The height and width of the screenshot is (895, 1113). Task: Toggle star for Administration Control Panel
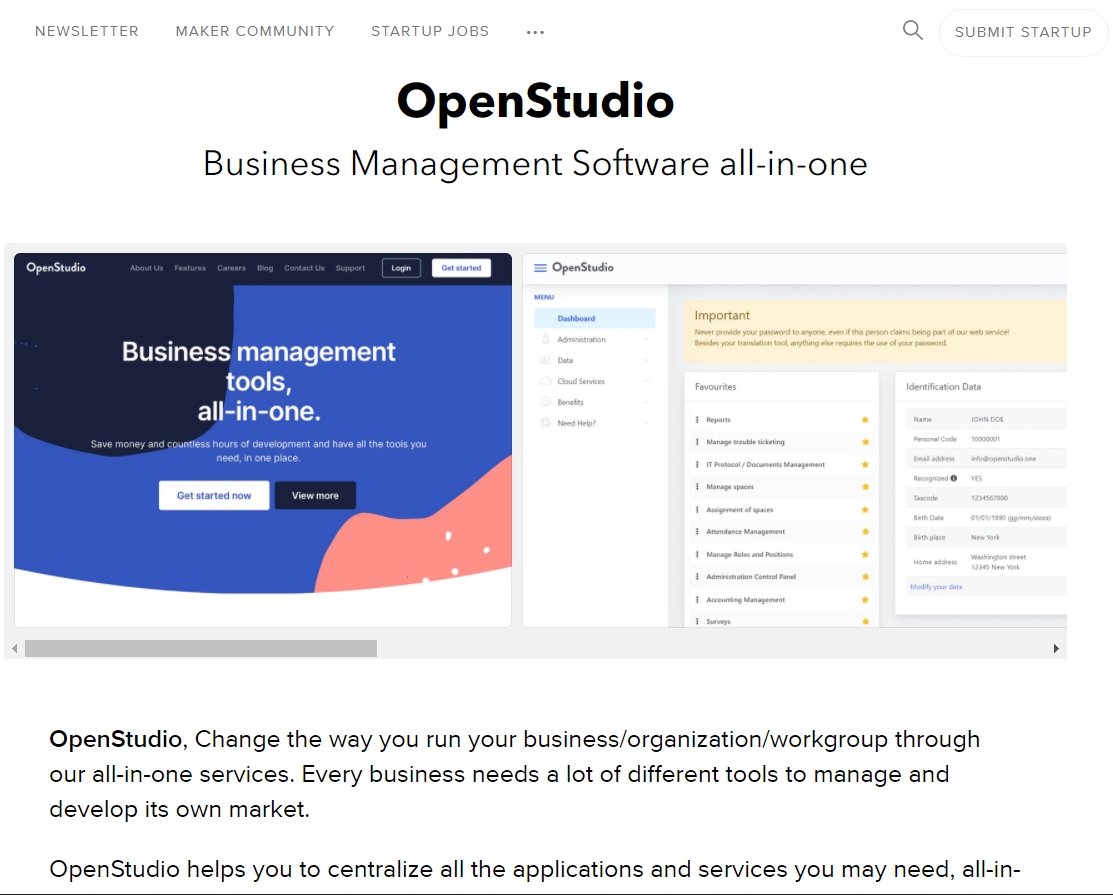(865, 577)
